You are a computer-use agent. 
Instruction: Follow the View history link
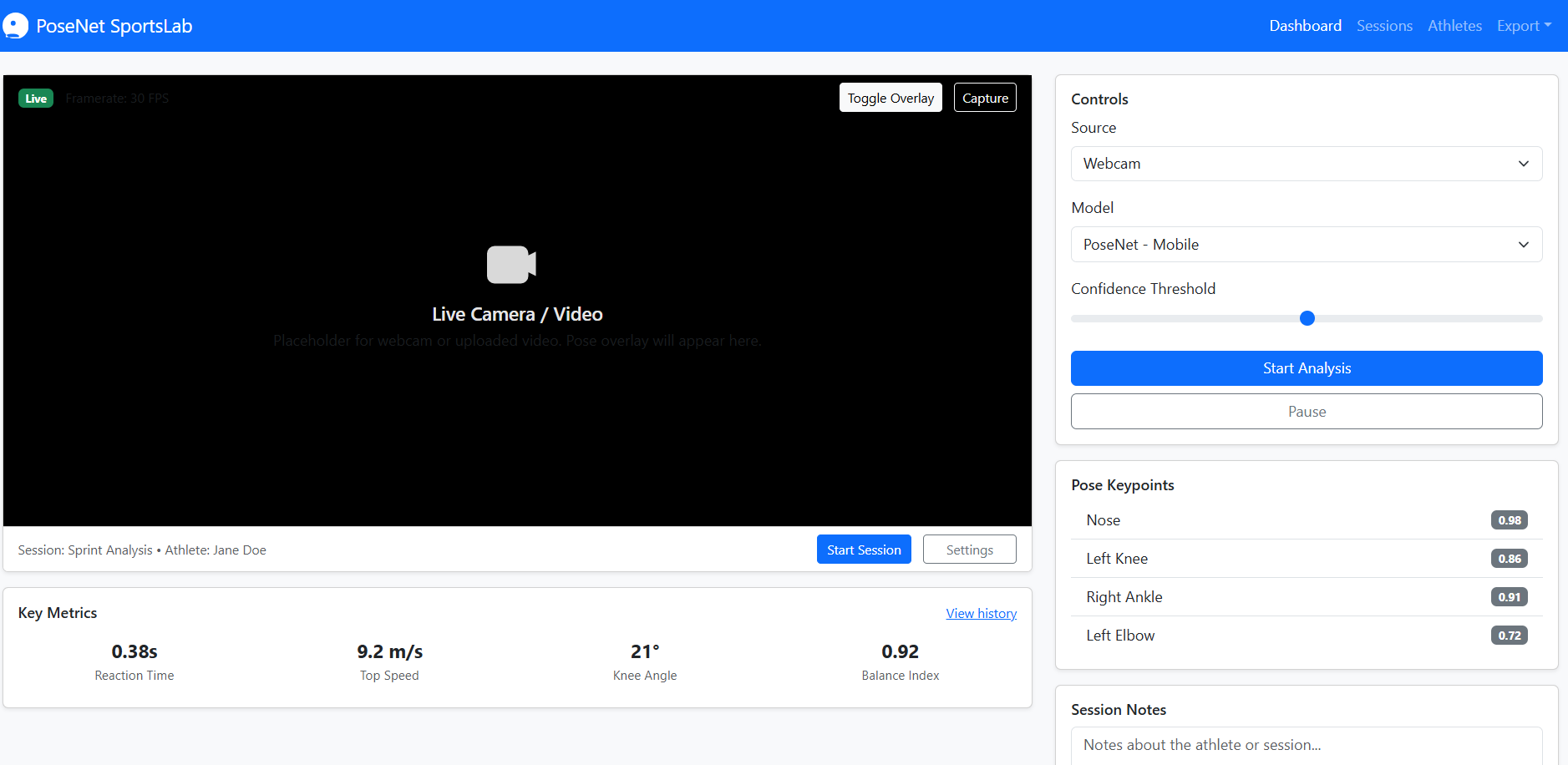(x=981, y=614)
